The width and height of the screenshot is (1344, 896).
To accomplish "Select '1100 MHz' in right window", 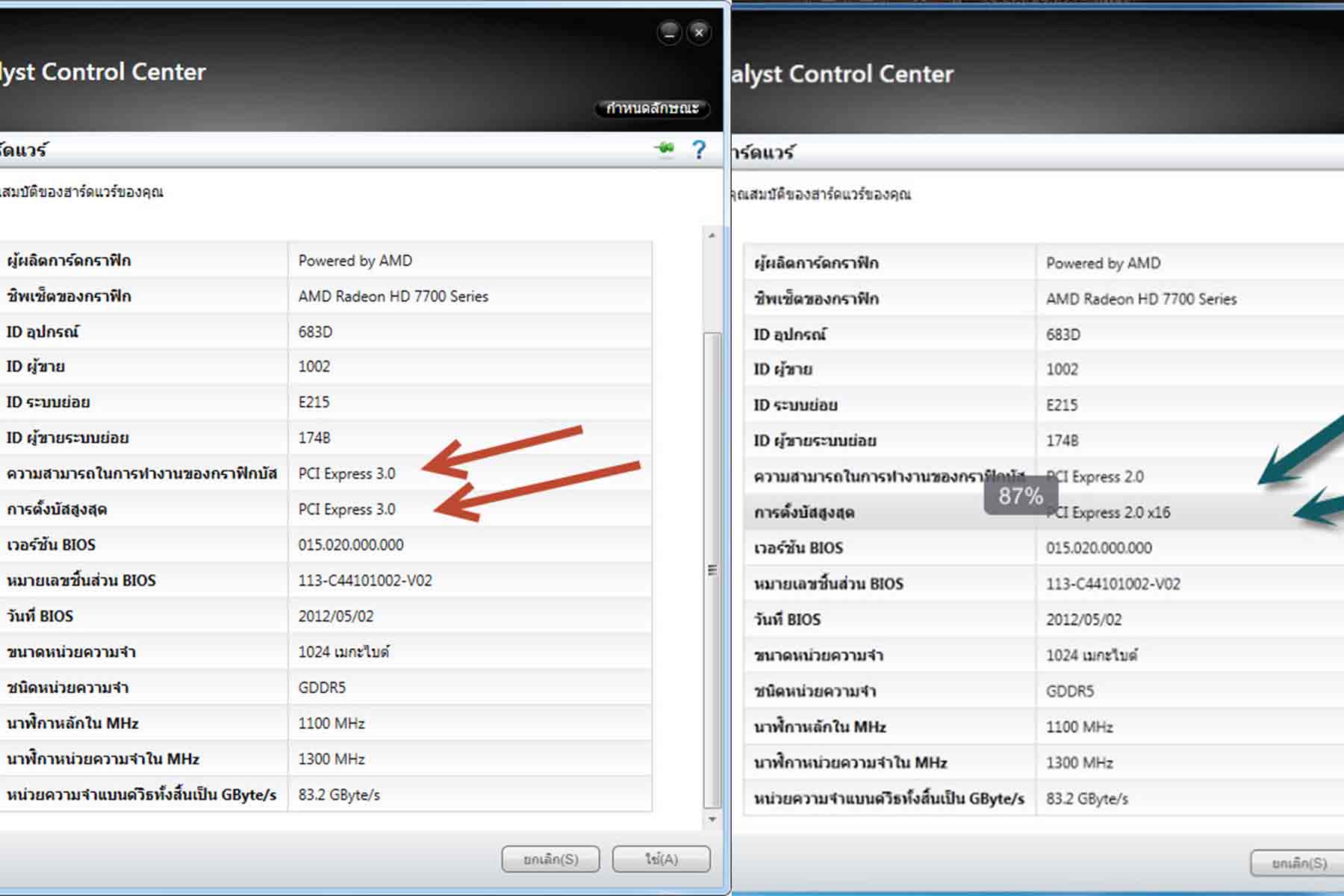I will [1080, 727].
